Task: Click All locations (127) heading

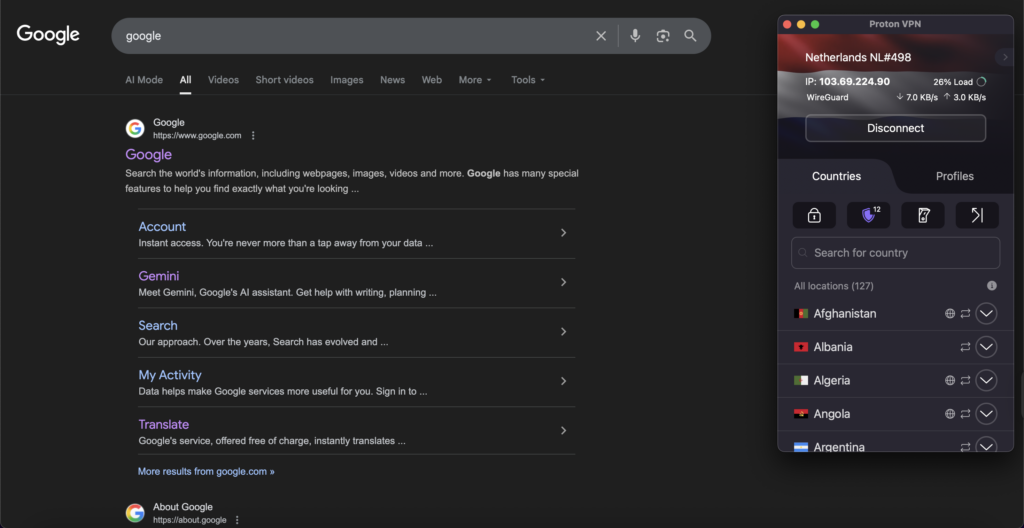Action: tap(834, 286)
